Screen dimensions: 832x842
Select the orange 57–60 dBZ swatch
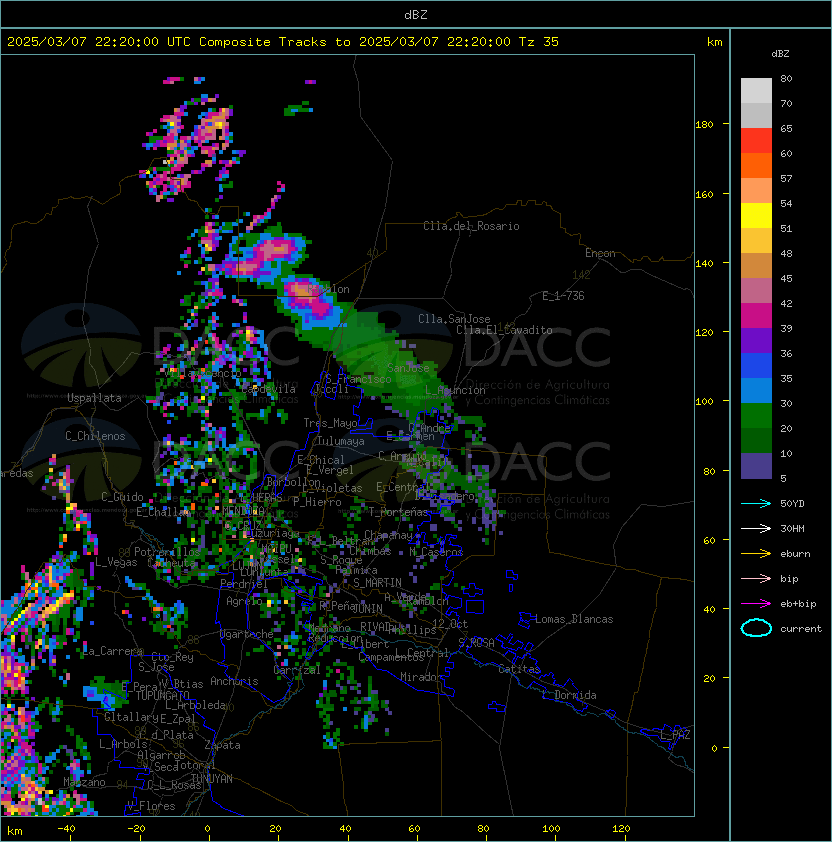[x=756, y=165]
